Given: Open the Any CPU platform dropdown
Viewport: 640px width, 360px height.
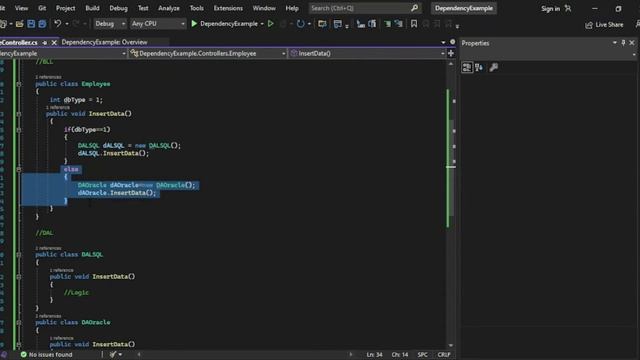Looking at the screenshot, I should [158, 24].
